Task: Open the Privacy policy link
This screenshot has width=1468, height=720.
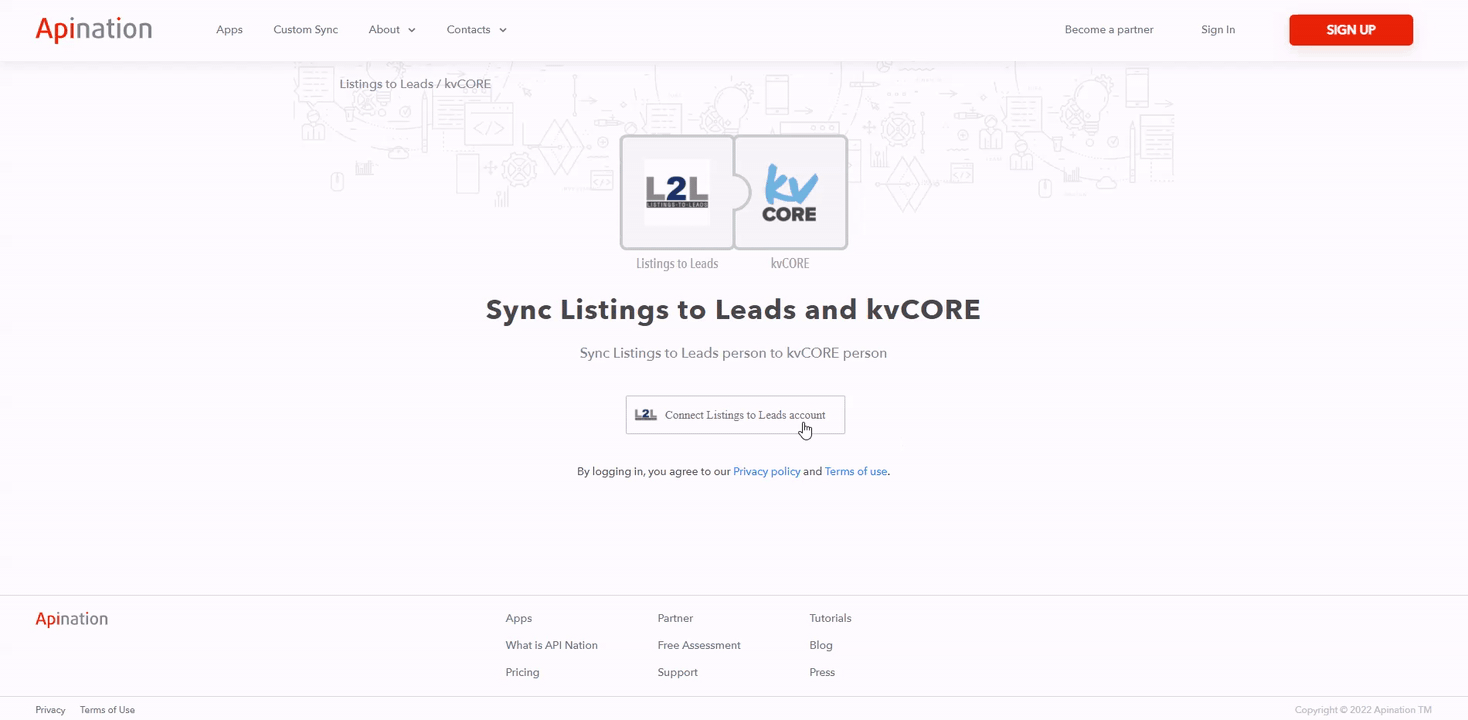Action: (767, 471)
